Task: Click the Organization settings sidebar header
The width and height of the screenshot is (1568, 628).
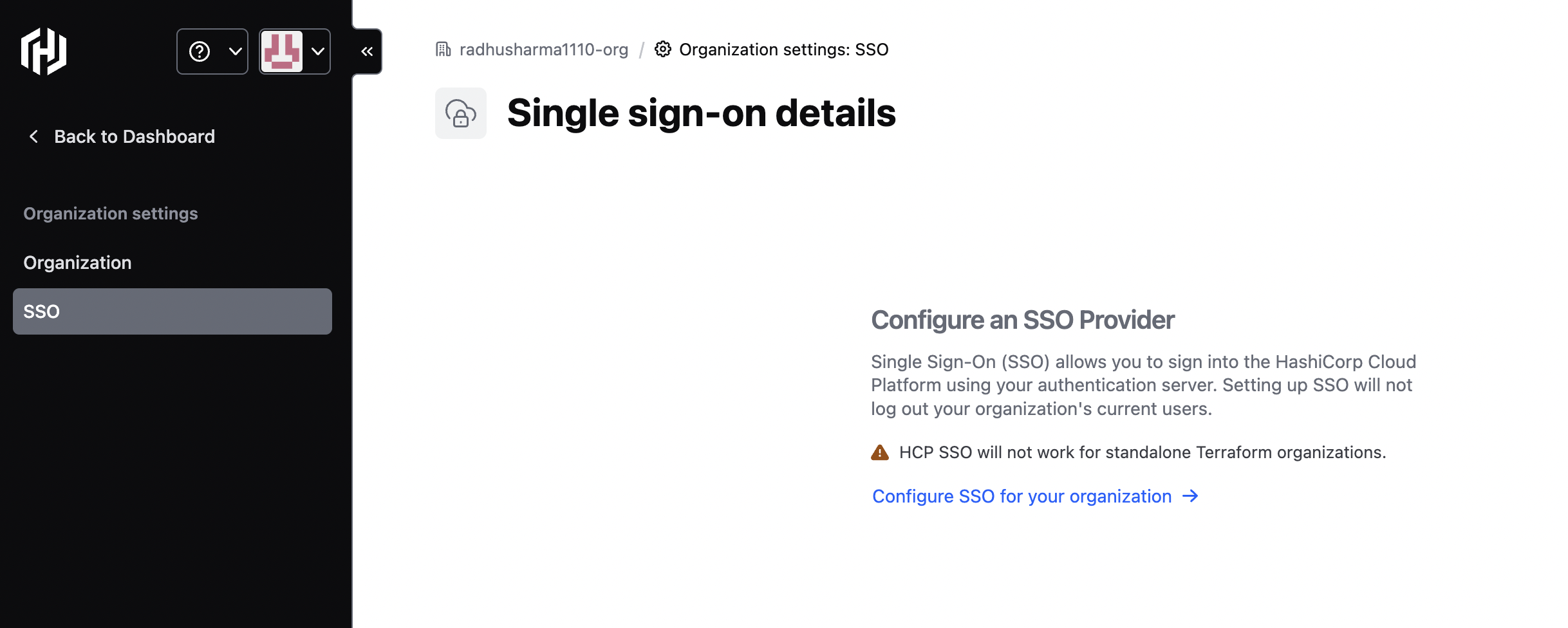Action: [x=111, y=214]
